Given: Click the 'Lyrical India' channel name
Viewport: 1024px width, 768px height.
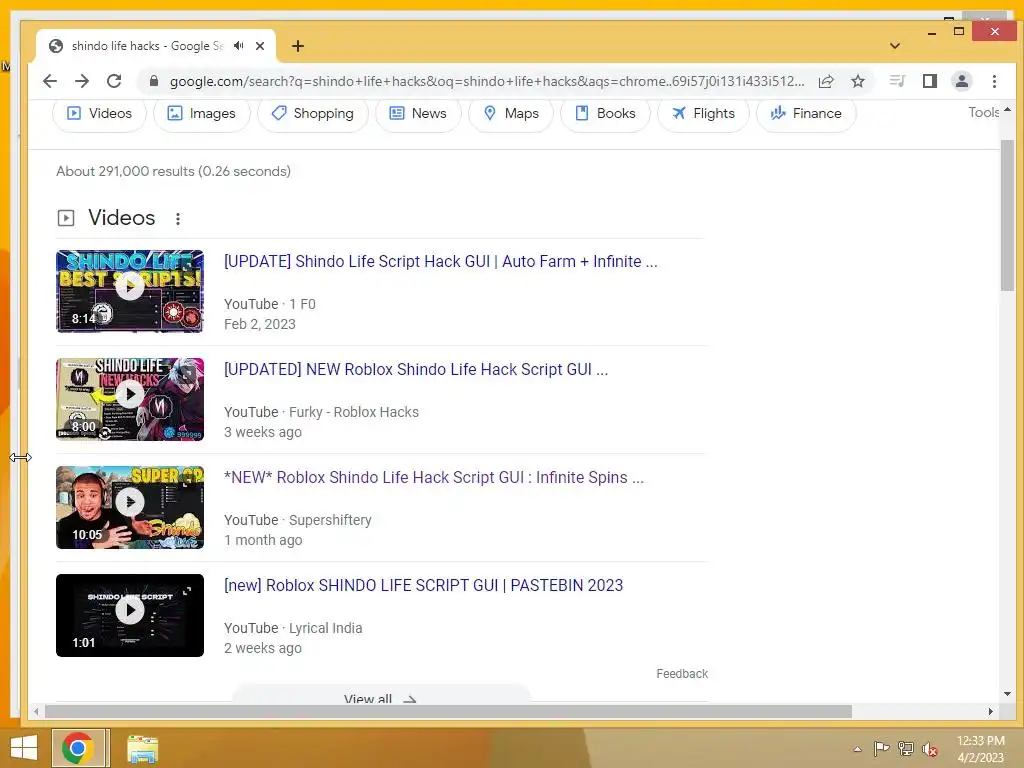Looking at the screenshot, I should tap(325, 628).
